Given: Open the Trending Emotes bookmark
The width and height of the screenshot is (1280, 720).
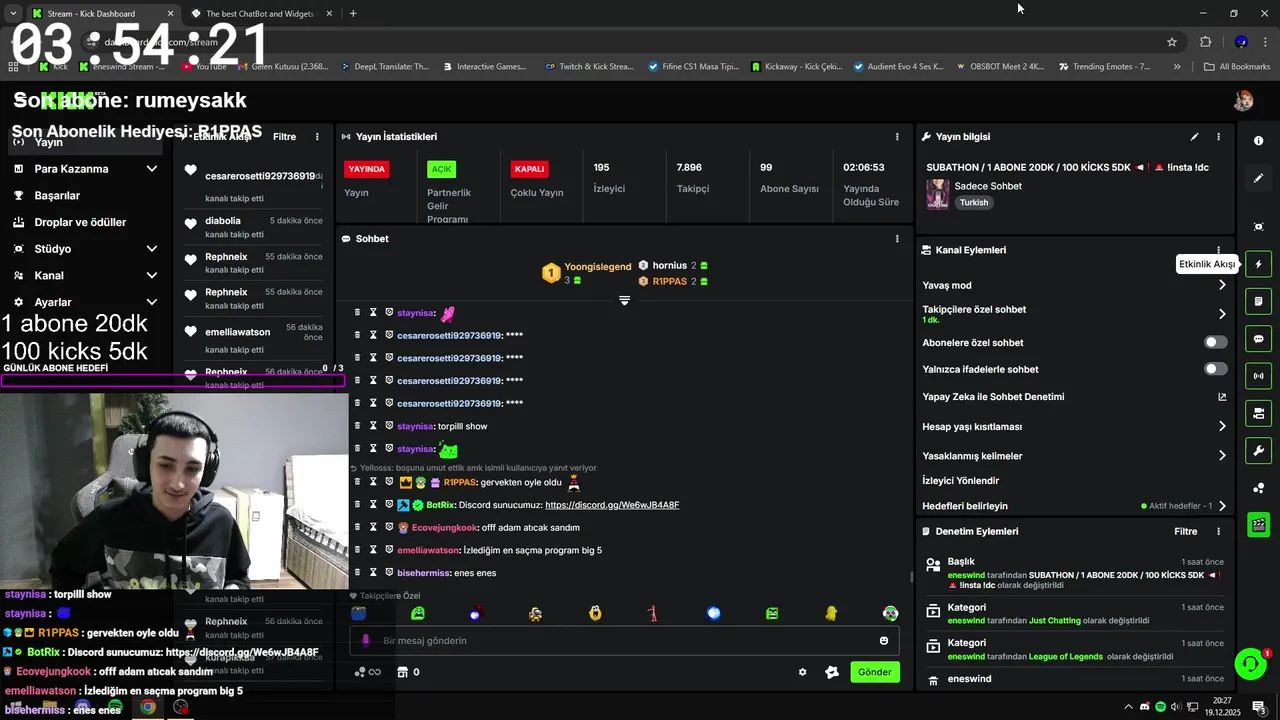Looking at the screenshot, I should tap(1103, 67).
